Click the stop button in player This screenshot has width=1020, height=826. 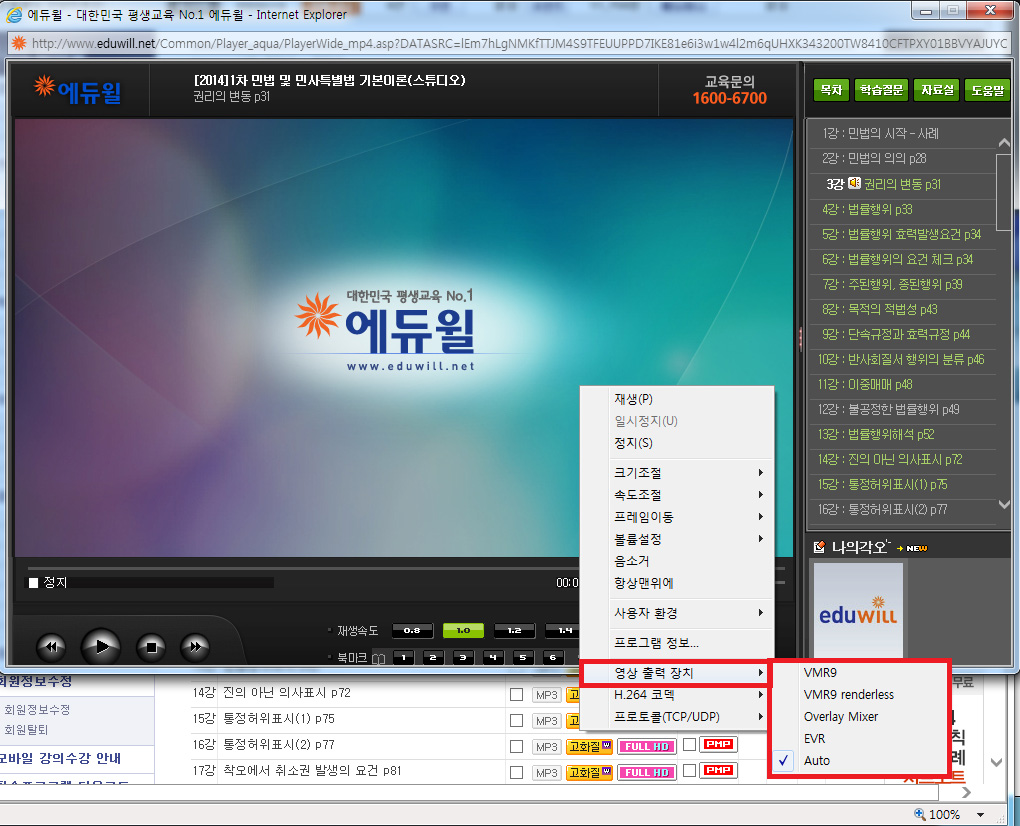[x=150, y=647]
